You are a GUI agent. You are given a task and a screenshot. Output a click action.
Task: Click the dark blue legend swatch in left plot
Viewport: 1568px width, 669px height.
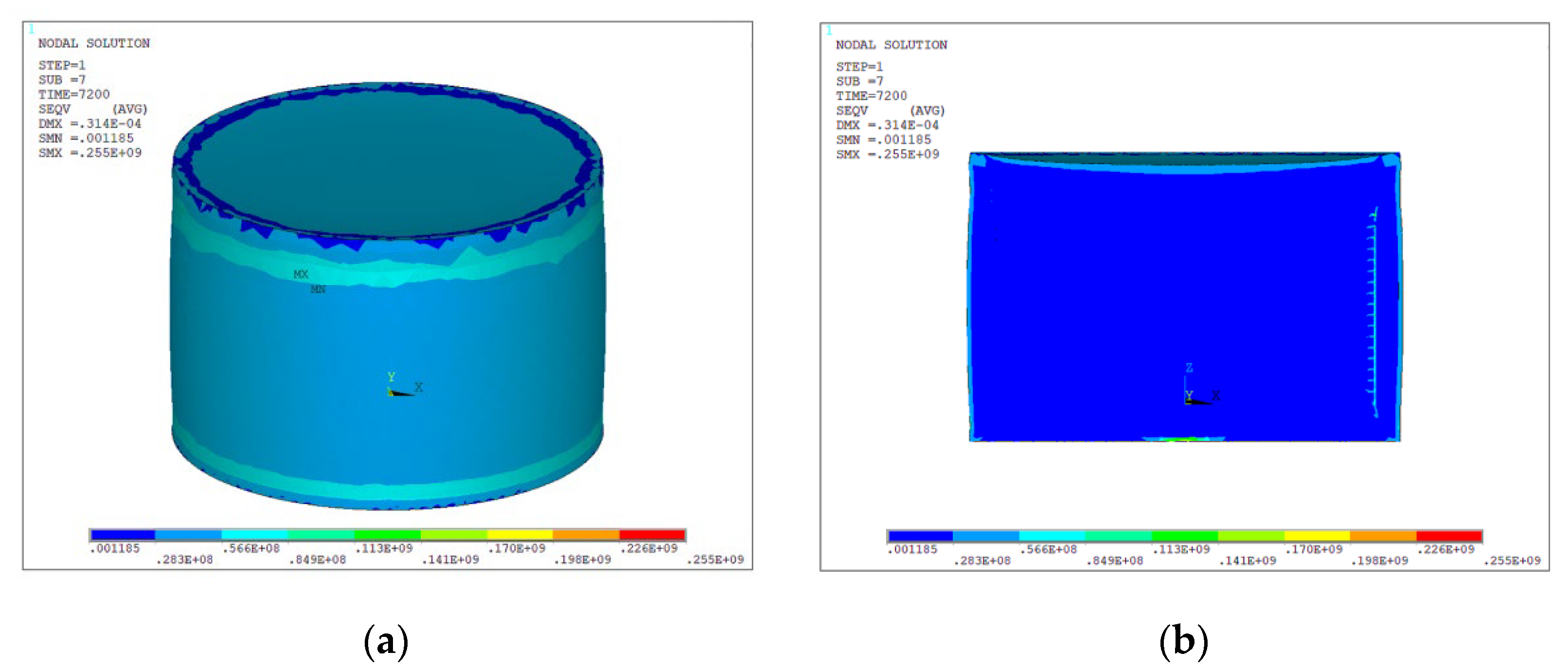coord(123,535)
